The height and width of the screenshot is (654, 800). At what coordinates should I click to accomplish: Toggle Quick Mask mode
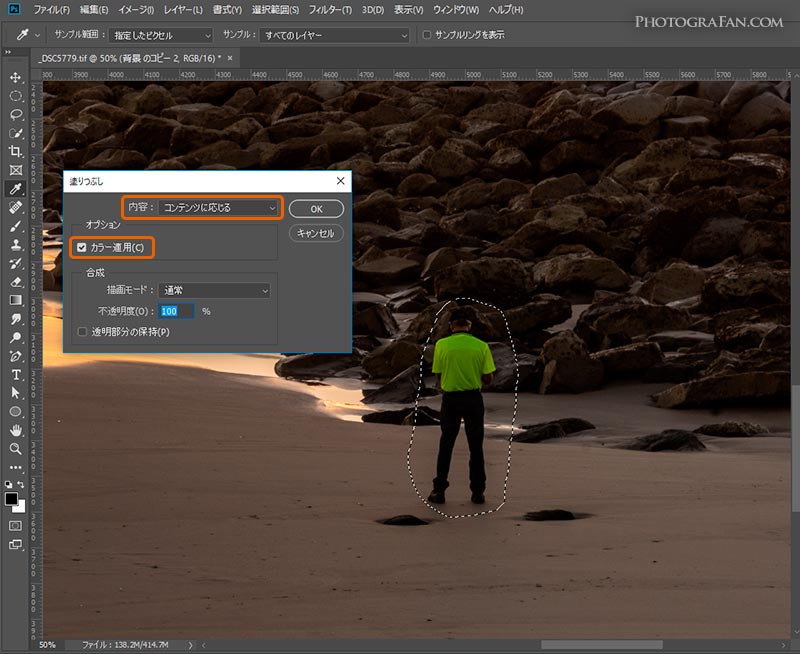(x=16, y=525)
